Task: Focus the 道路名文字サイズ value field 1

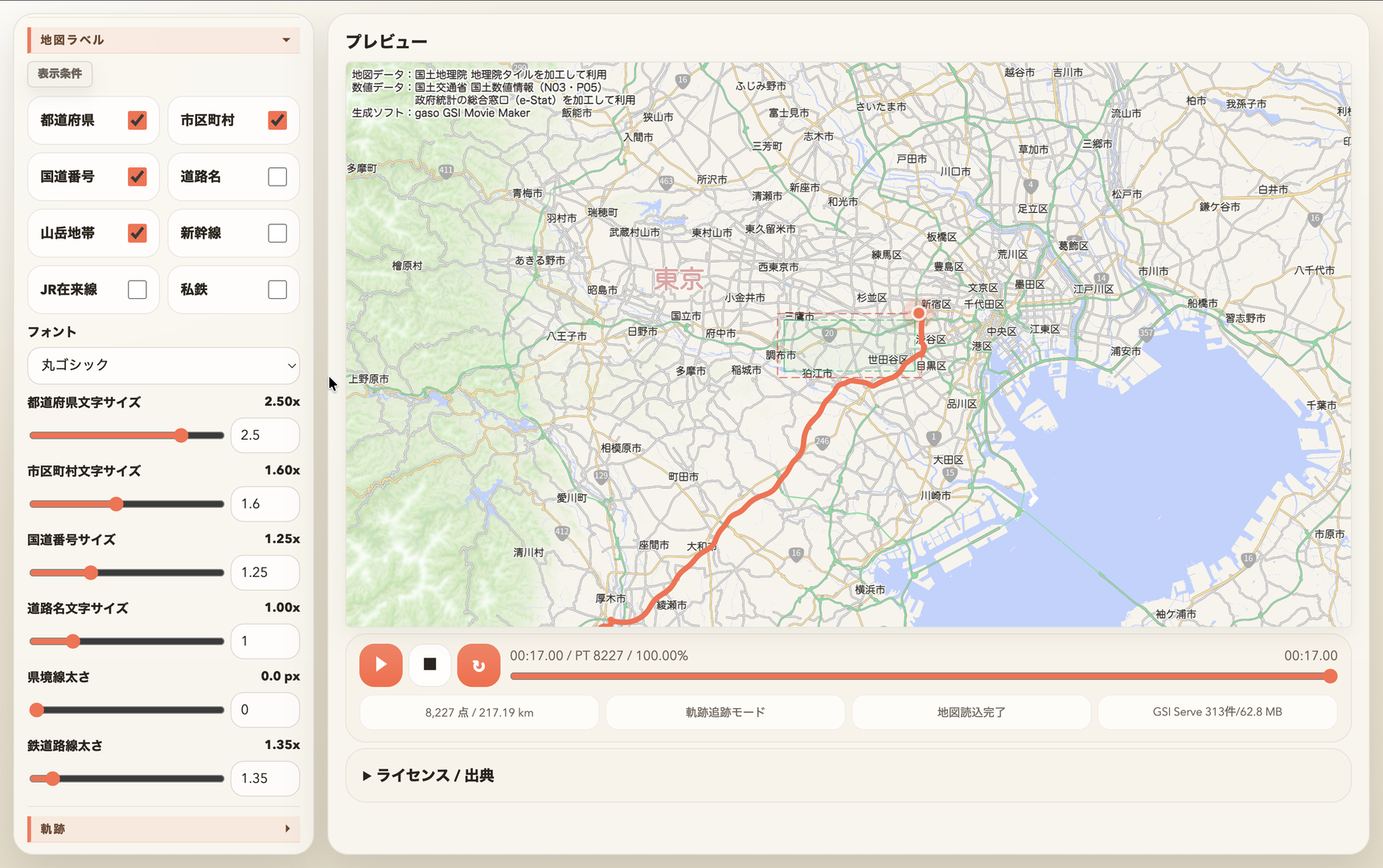Action: pos(265,641)
